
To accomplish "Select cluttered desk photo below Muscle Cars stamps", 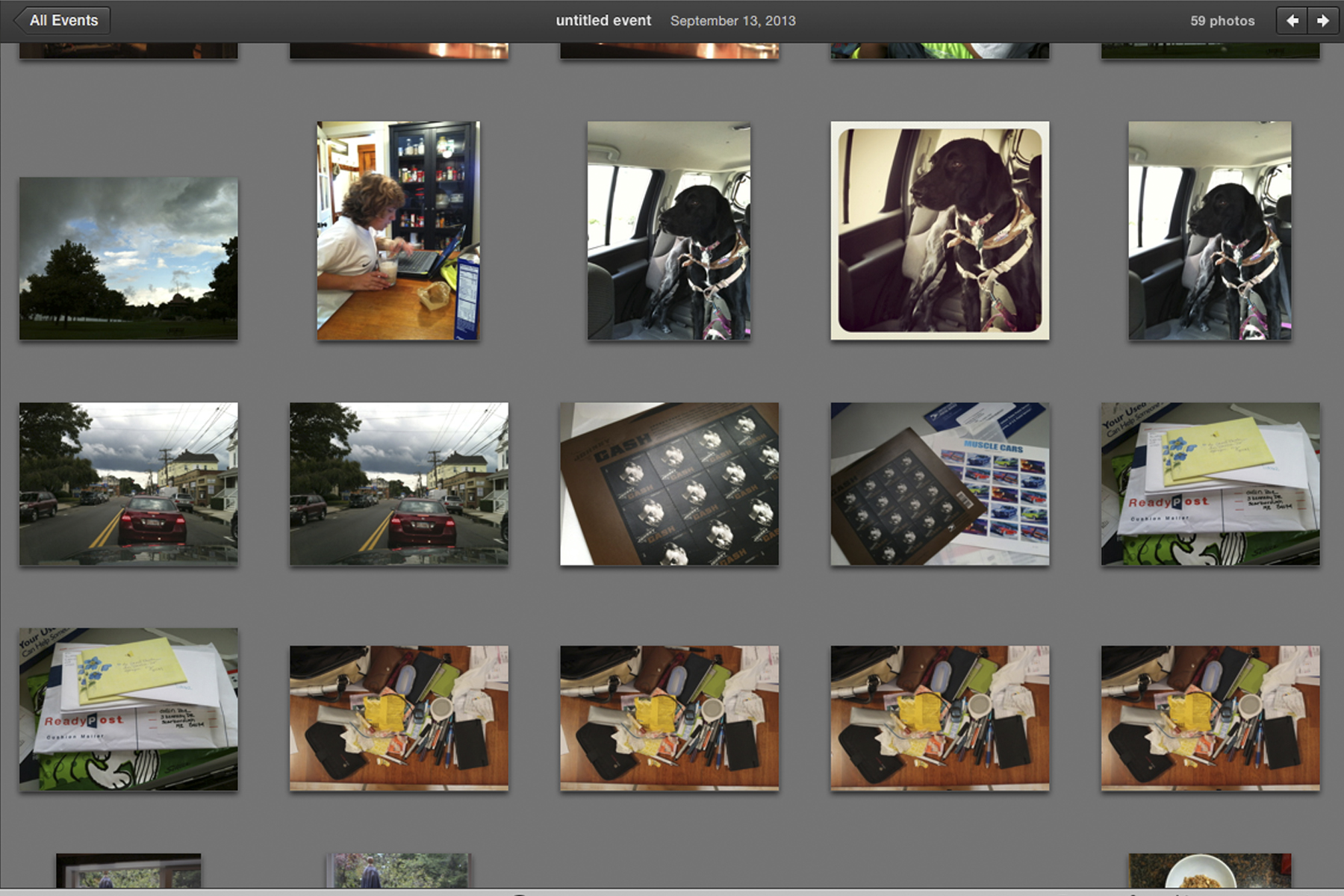I will tap(939, 718).
